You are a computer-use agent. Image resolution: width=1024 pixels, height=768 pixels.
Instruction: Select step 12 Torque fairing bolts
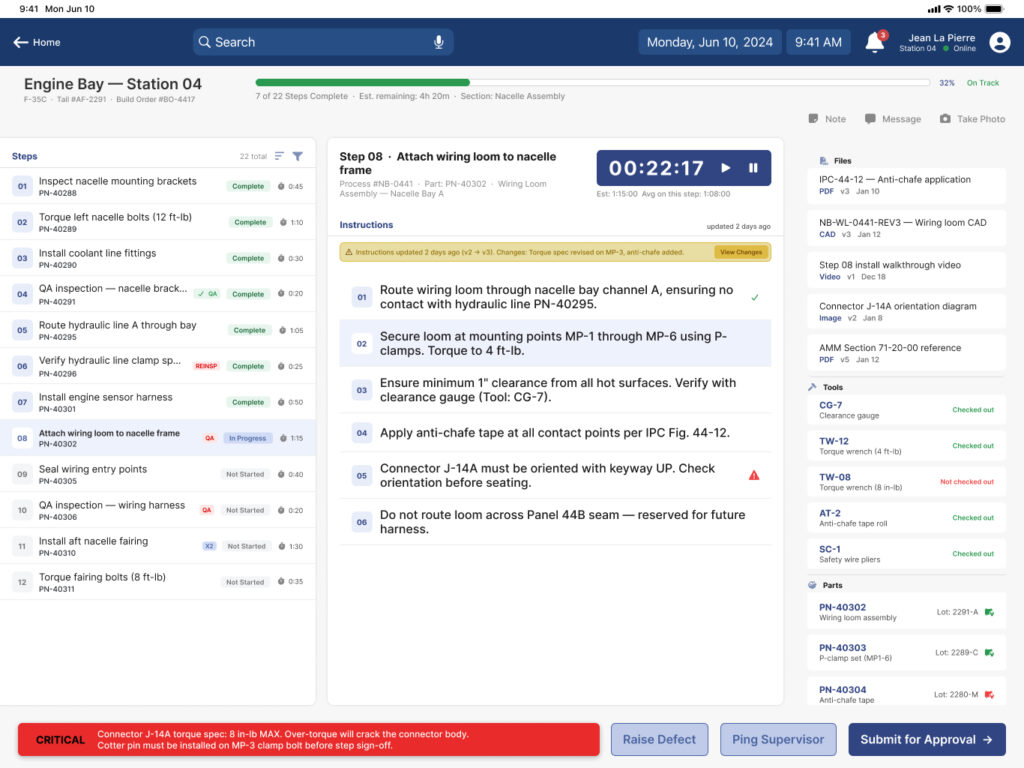(x=157, y=582)
